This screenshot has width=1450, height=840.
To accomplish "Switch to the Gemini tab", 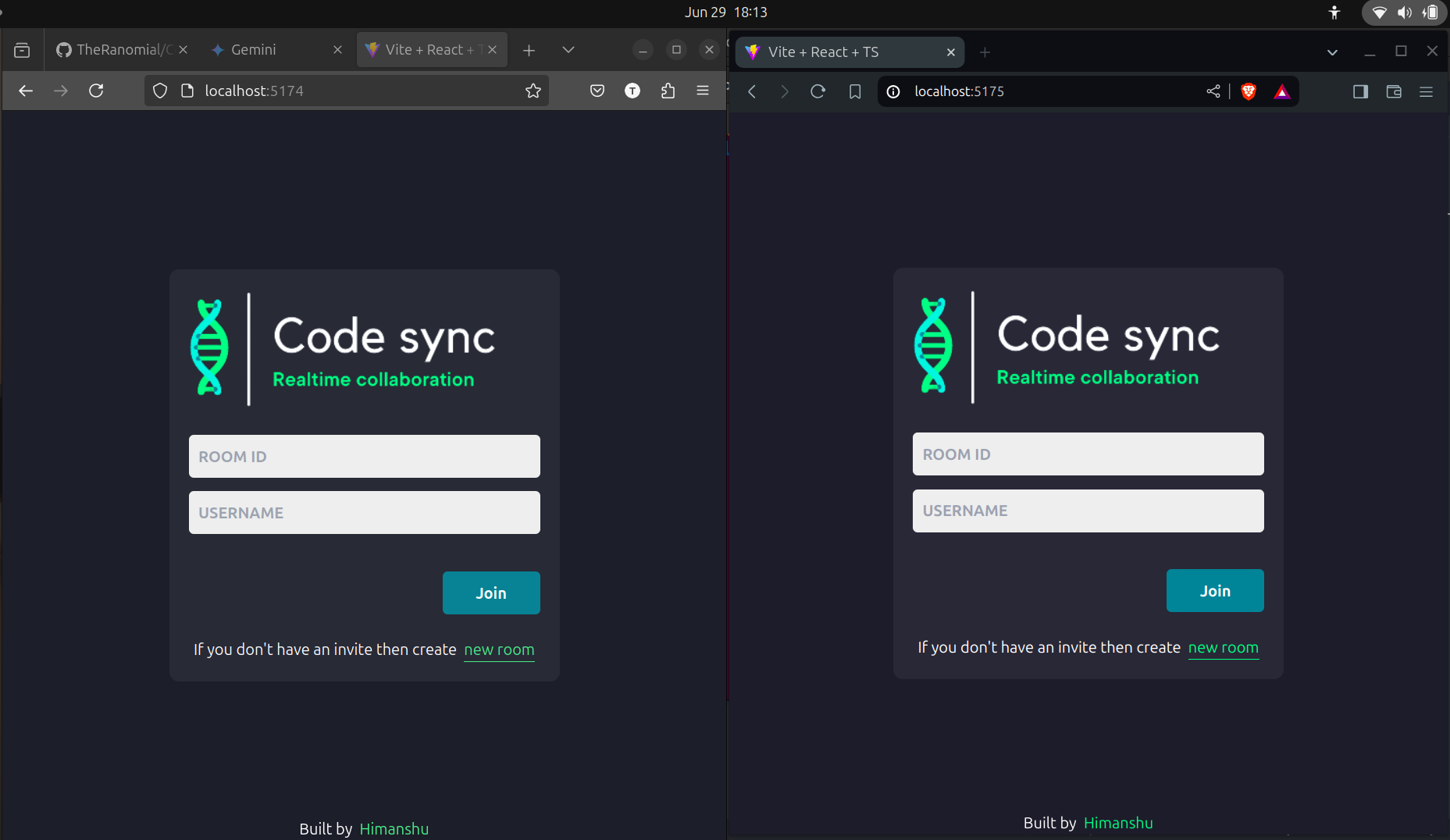I will 273,50.
